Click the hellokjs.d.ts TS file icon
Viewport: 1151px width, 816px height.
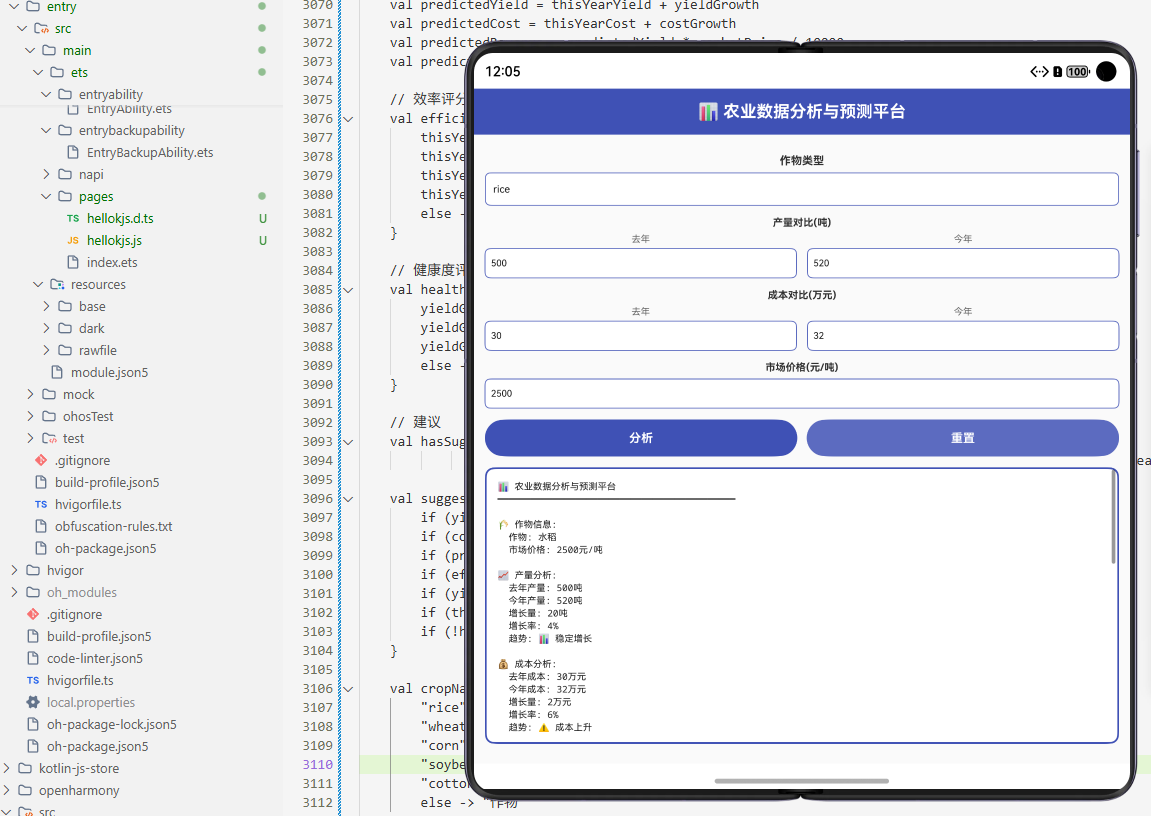[x=73, y=219]
